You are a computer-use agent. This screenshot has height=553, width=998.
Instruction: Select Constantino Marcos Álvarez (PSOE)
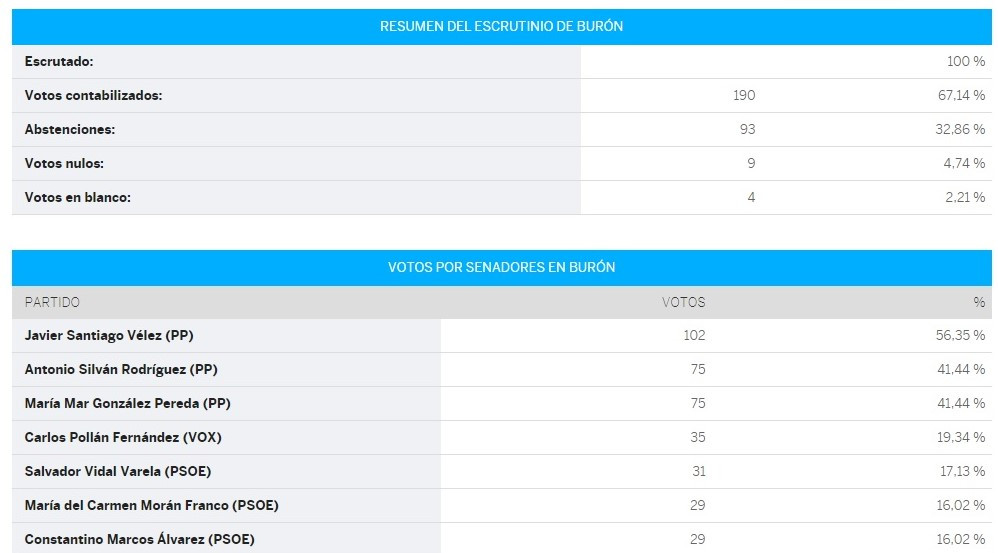pyautogui.click(x=139, y=539)
